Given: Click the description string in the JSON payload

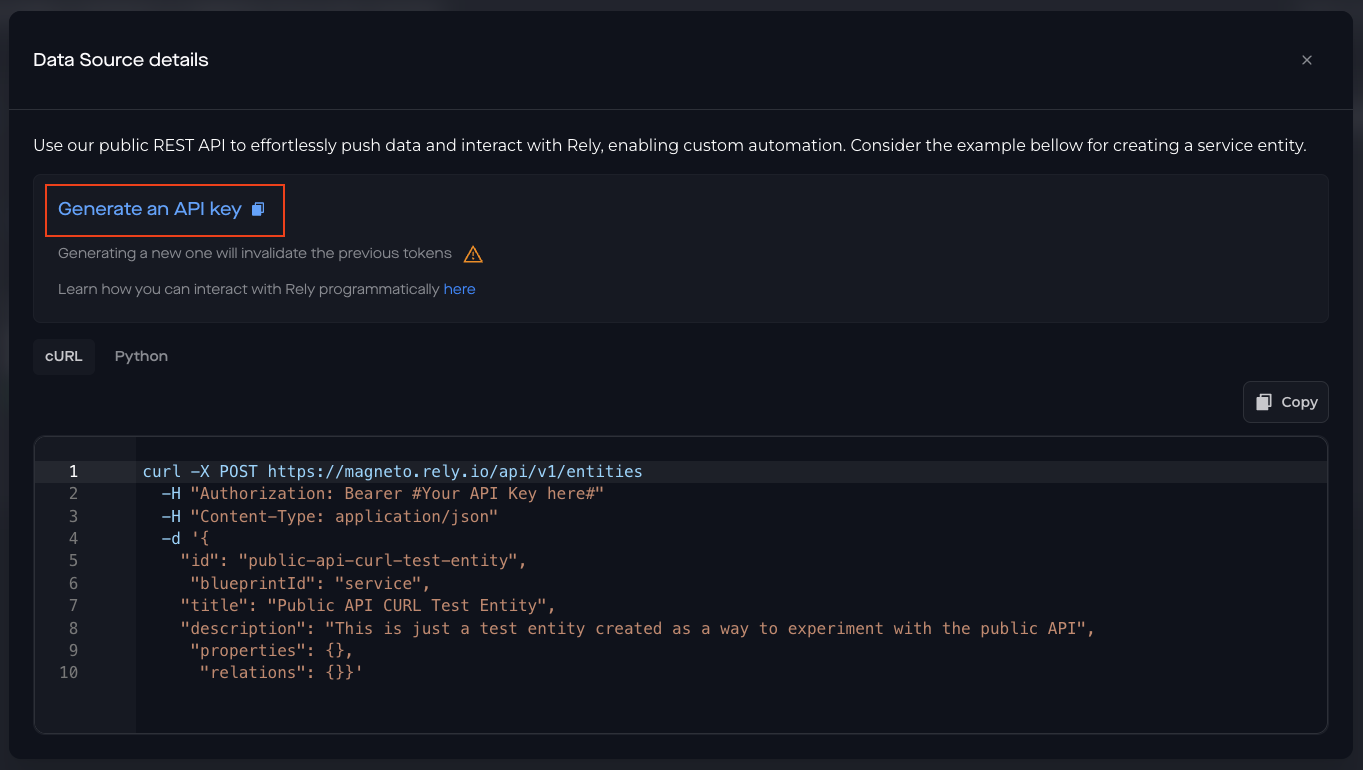Looking at the screenshot, I should [640, 628].
